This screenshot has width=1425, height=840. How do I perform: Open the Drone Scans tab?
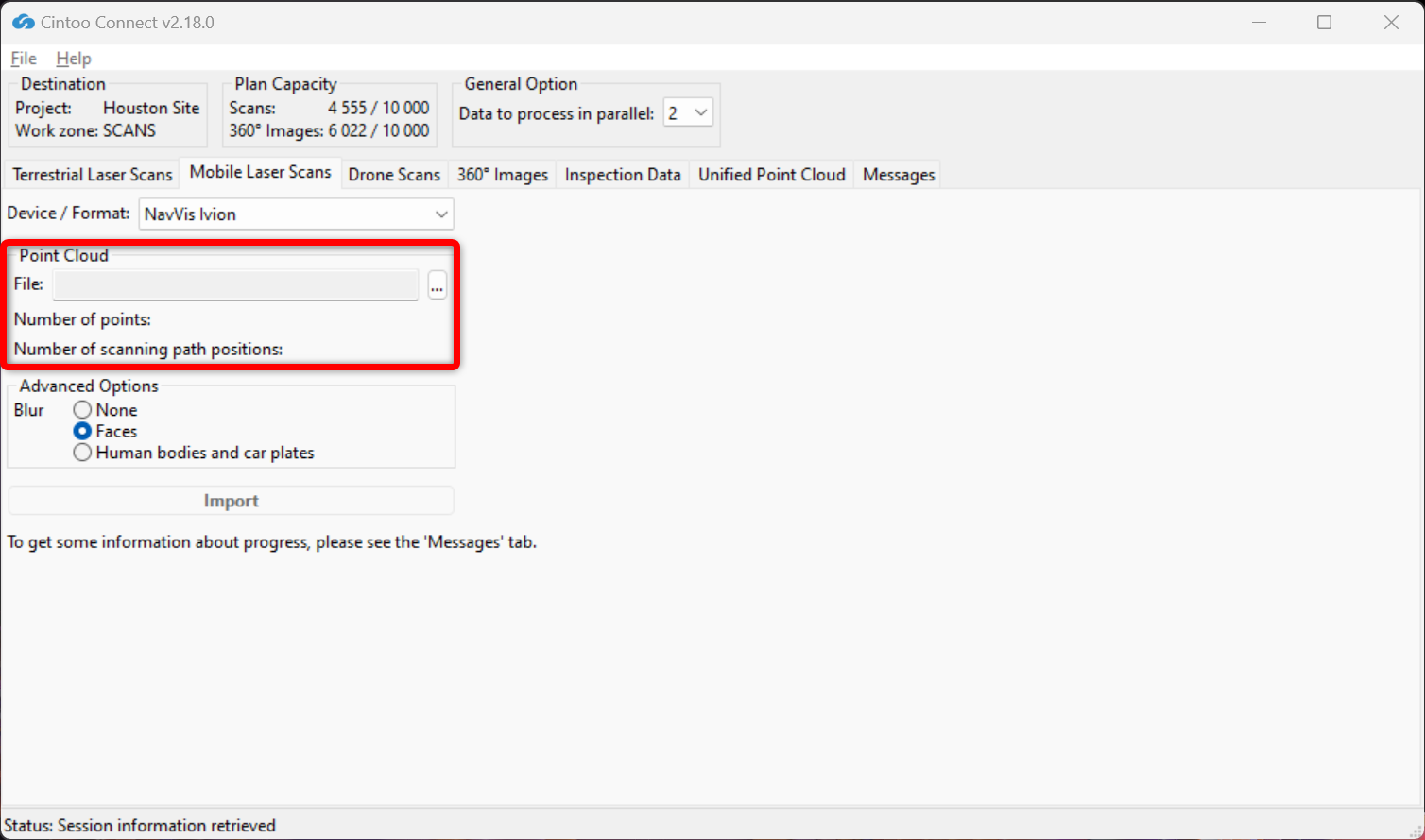(x=394, y=175)
